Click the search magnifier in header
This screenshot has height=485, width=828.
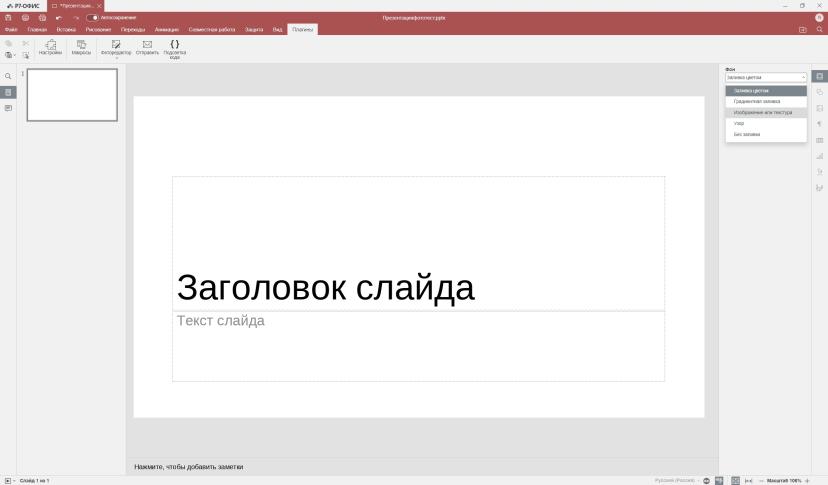click(820, 30)
